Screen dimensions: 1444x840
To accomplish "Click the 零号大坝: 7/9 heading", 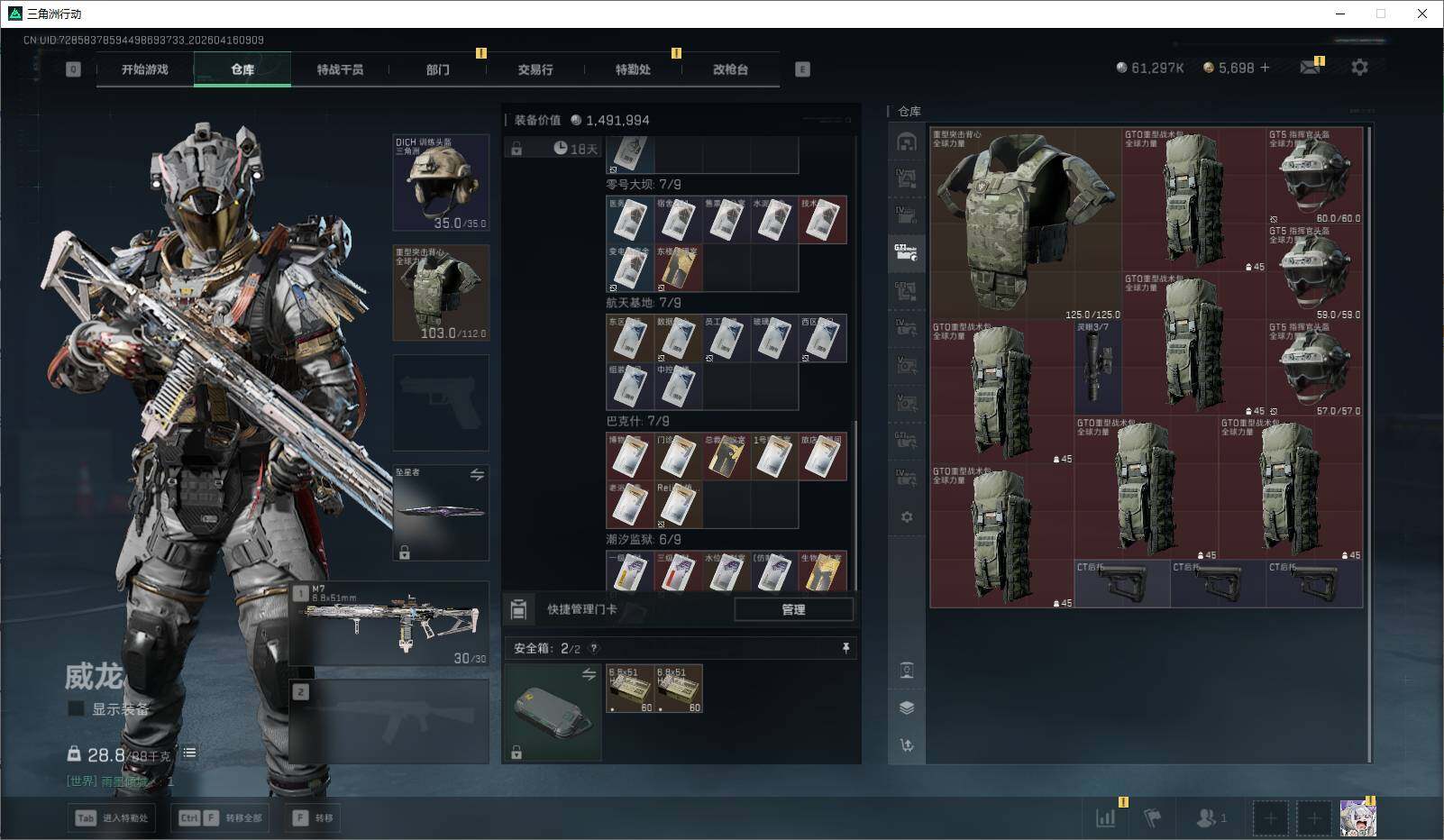I will 644,185.
